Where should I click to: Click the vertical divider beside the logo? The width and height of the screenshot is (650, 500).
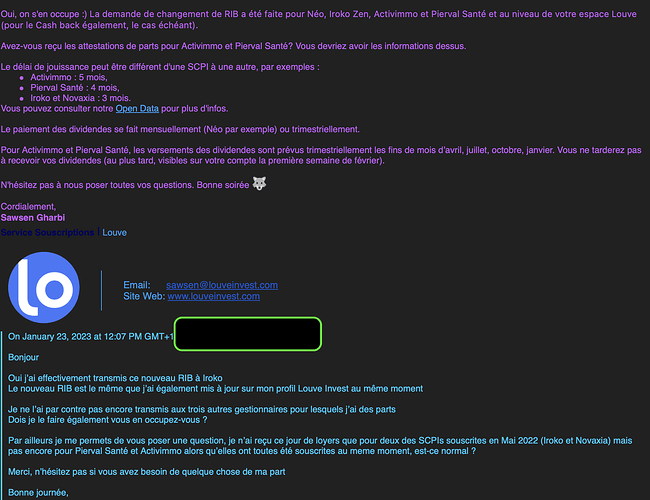coord(102,290)
